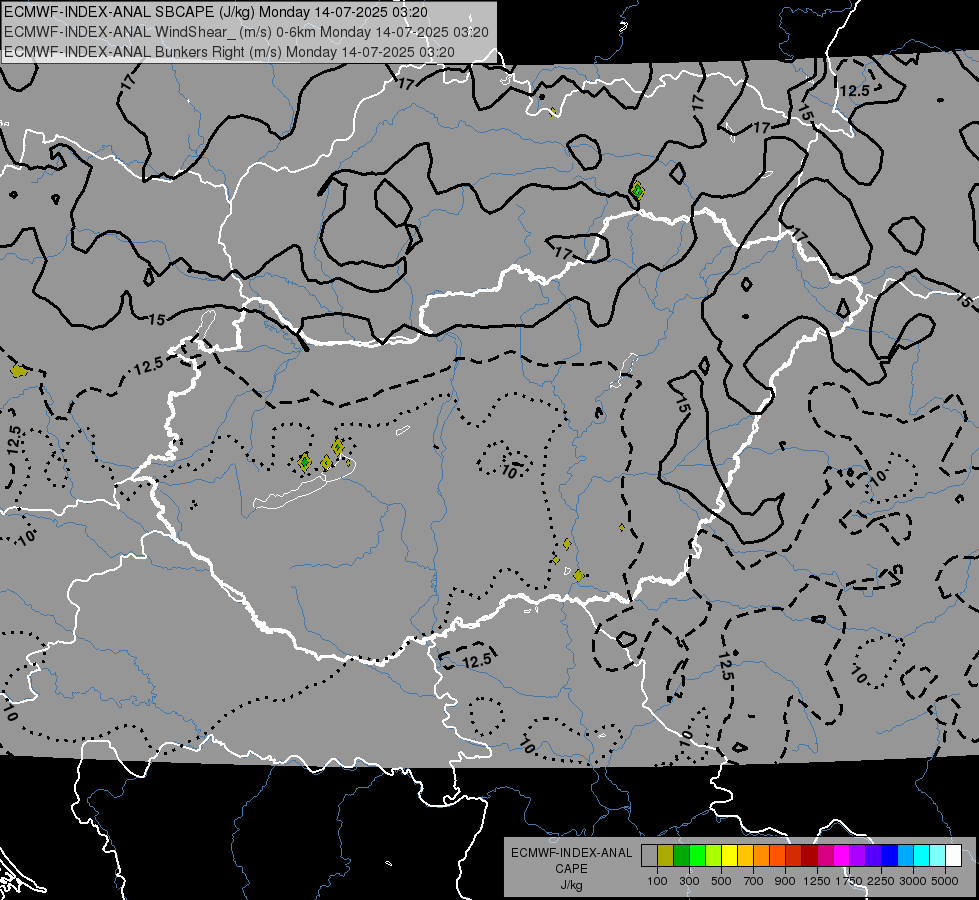Click the 3000 value on legend scale
The image size is (979, 900).
pos(913,881)
